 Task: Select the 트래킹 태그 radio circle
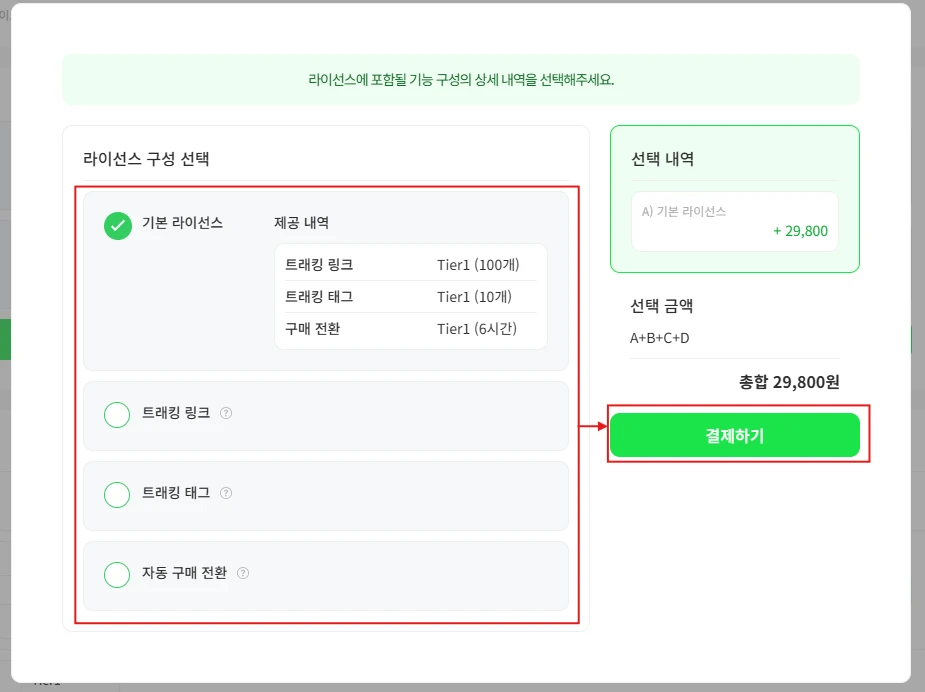117,494
